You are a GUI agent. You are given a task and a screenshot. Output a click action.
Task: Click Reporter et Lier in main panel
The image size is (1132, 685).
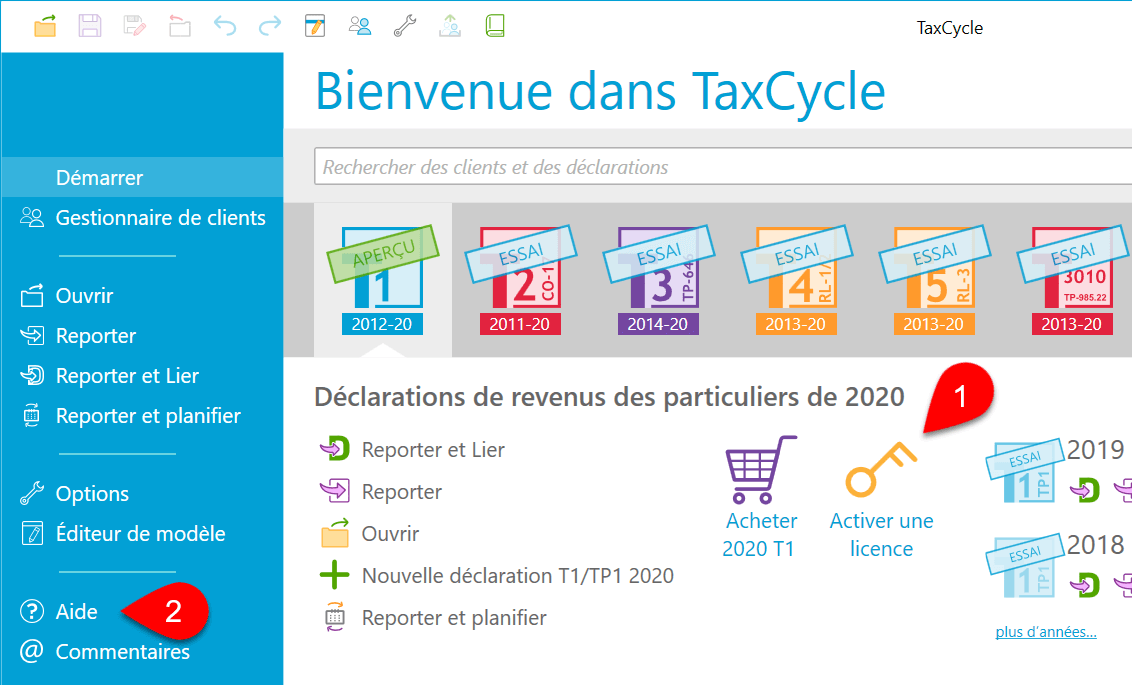click(x=412, y=450)
